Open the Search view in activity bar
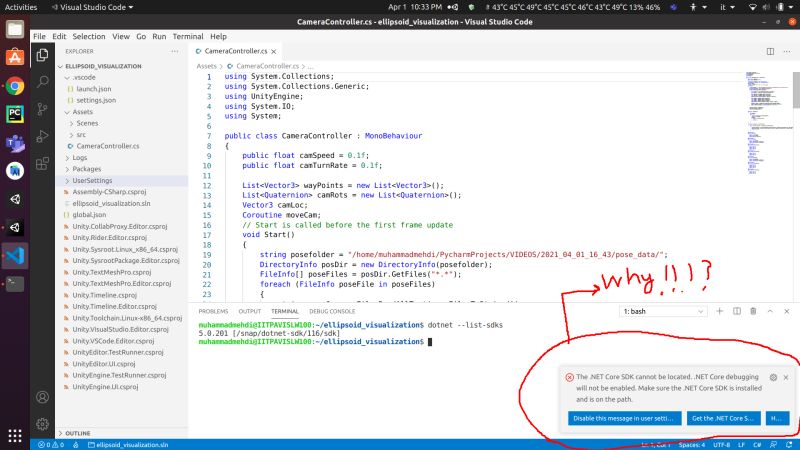 (42, 82)
